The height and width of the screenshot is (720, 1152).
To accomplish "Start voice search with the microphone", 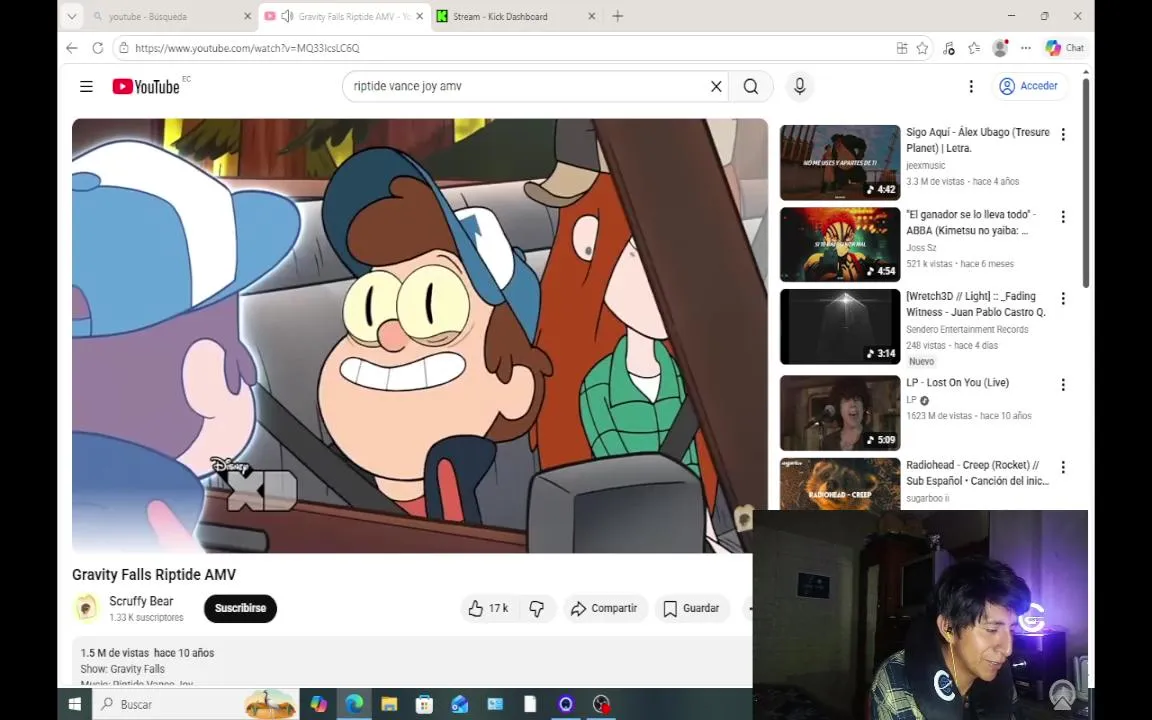I will coord(799,86).
